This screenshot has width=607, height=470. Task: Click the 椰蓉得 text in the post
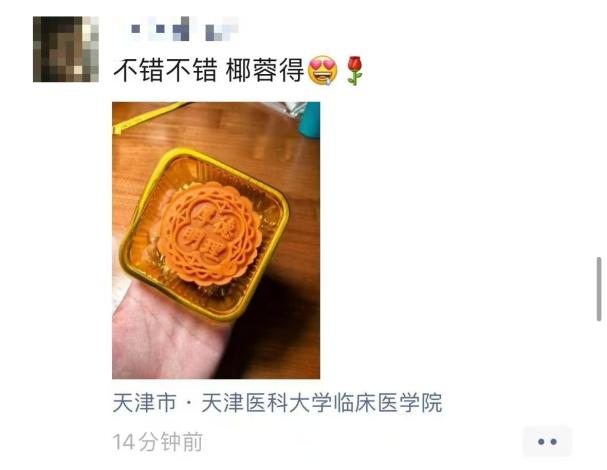(265, 71)
